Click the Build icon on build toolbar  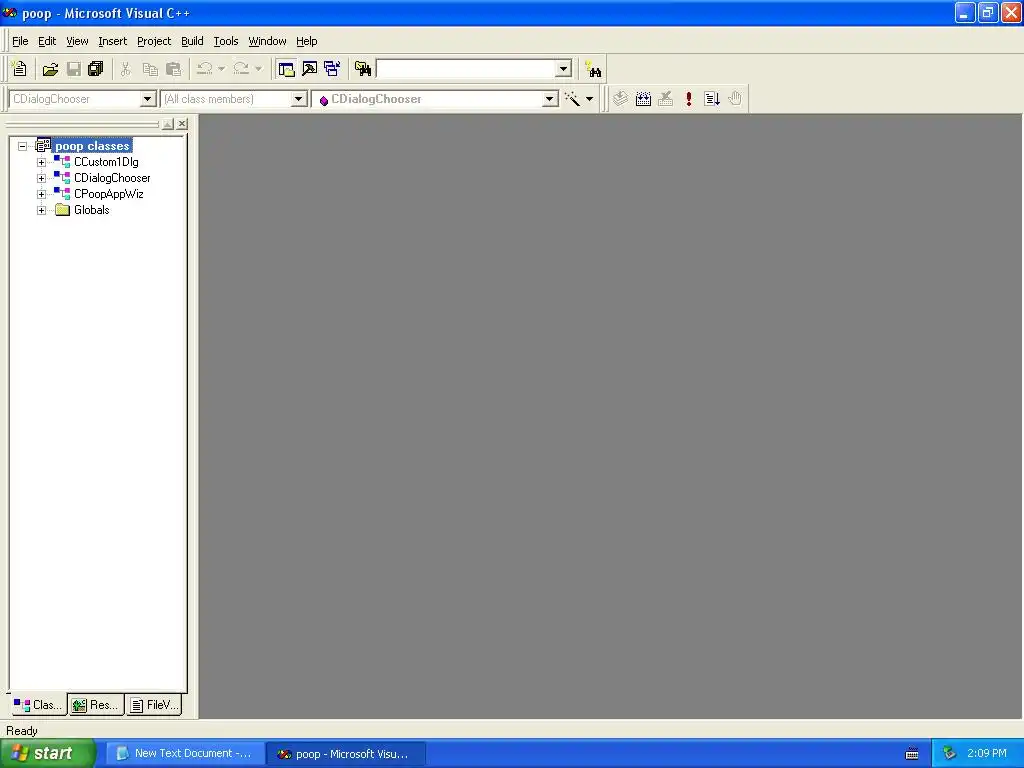pyautogui.click(x=643, y=99)
